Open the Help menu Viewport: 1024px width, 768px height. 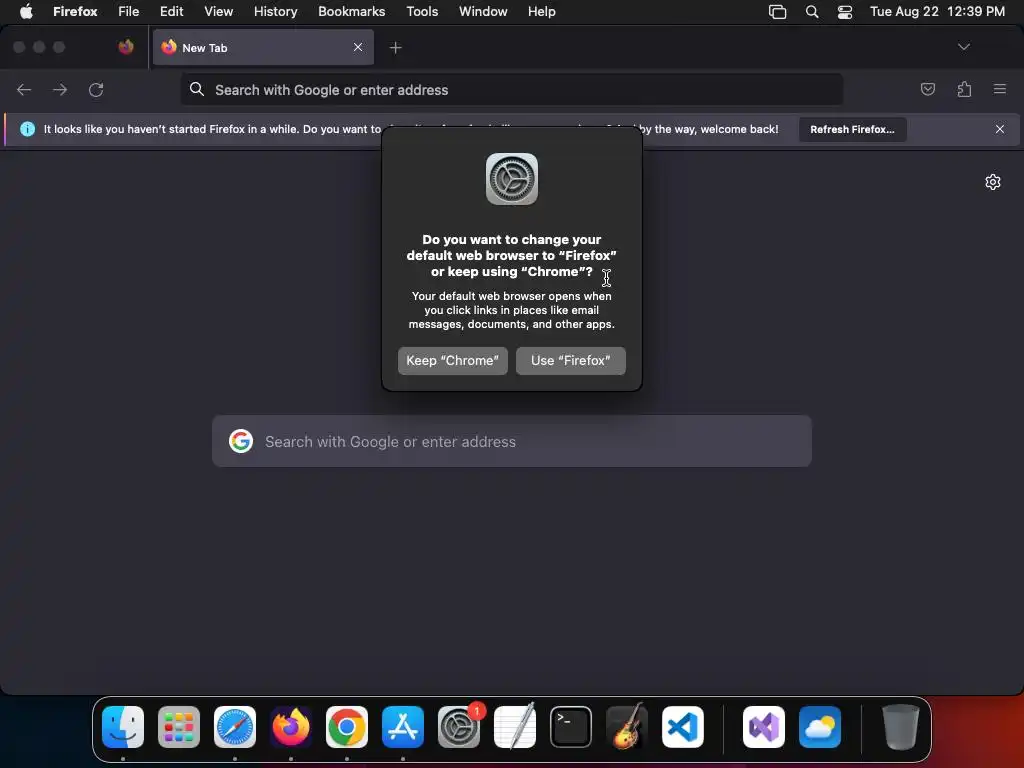(542, 11)
